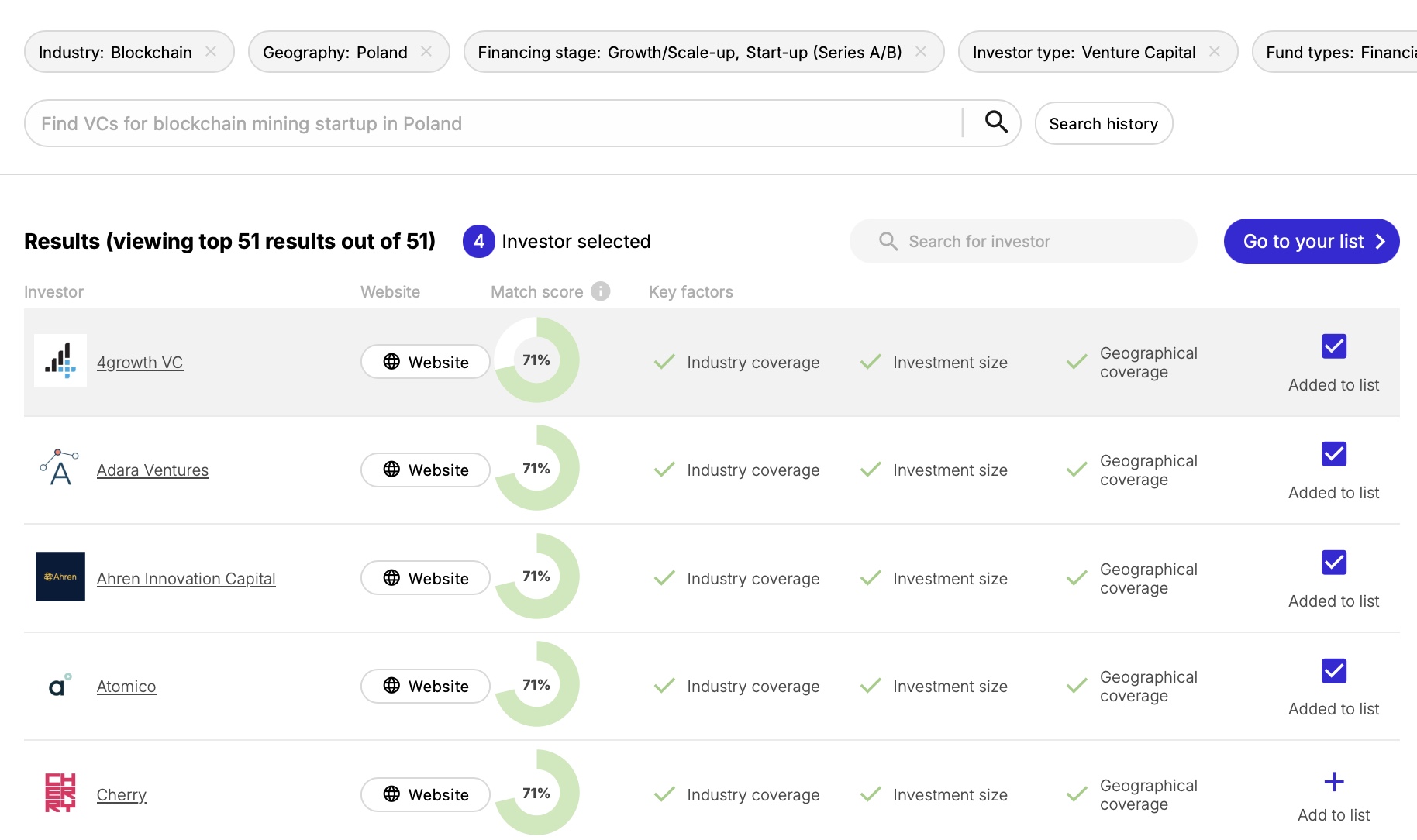The height and width of the screenshot is (840, 1417).
Task: Click the Adara Ventures 71% match ring
Action: [536, 469]
